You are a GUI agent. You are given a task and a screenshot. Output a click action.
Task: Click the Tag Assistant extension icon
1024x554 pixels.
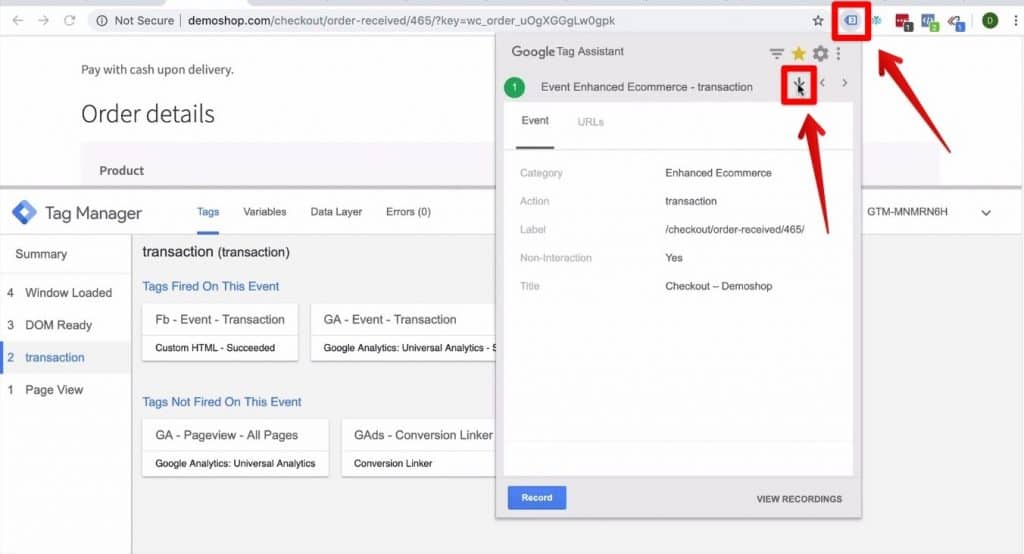850,20
